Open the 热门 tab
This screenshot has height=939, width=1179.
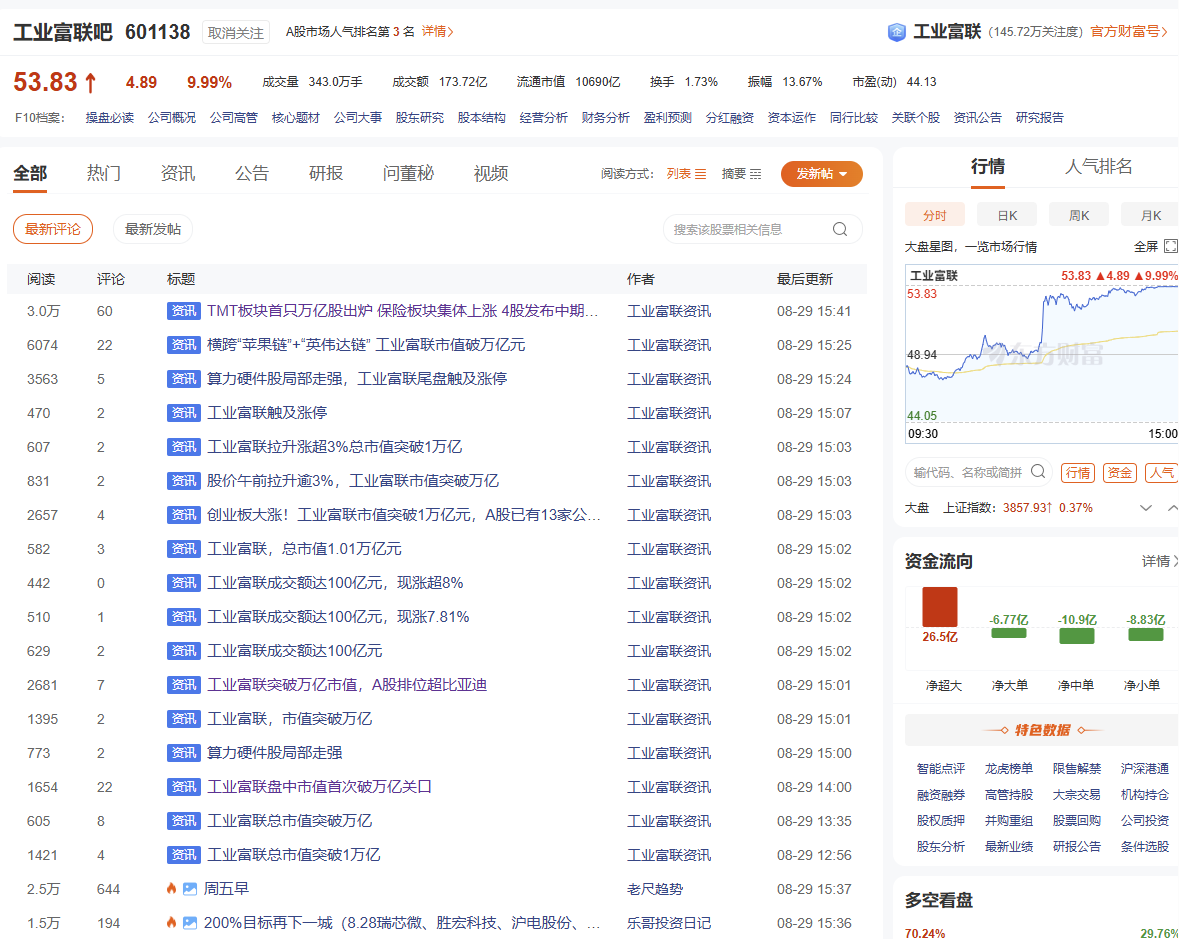pyautogui.click(x=104, y=174)
